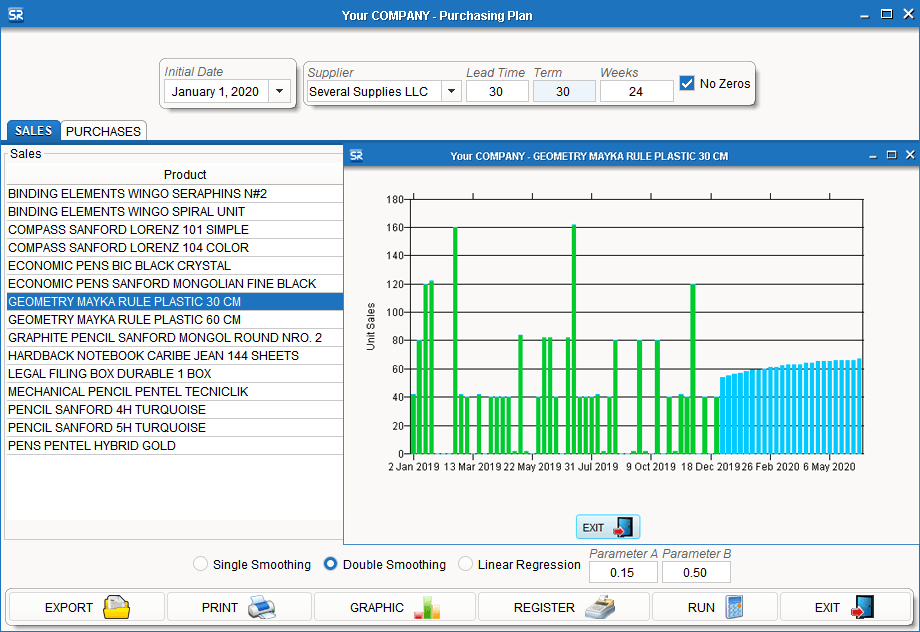Viewport: 920px width, 632px height.
Task: Open the Initial Date dropdown arrow
Action: coord(279,92)
